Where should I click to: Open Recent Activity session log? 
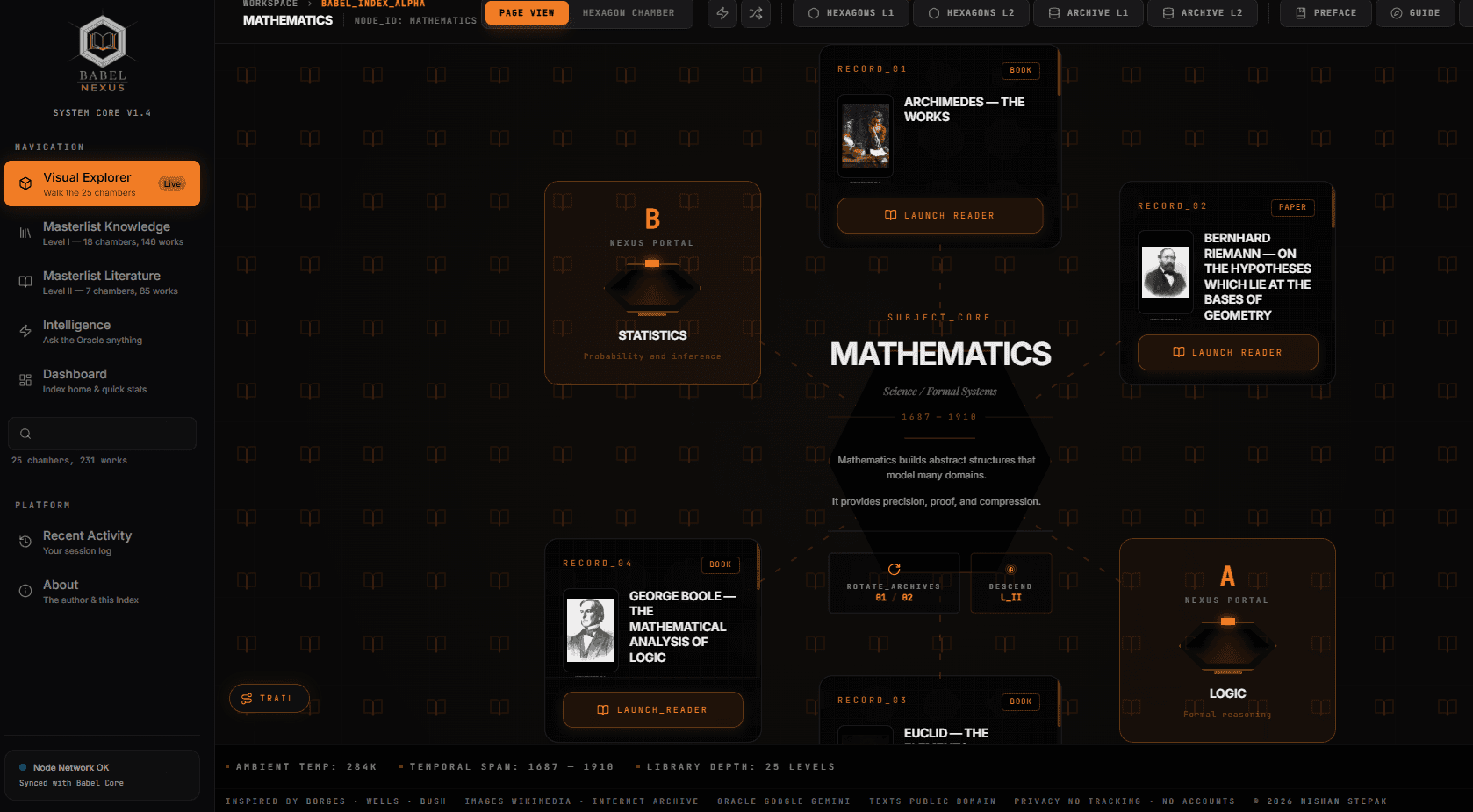coord(102,543)
